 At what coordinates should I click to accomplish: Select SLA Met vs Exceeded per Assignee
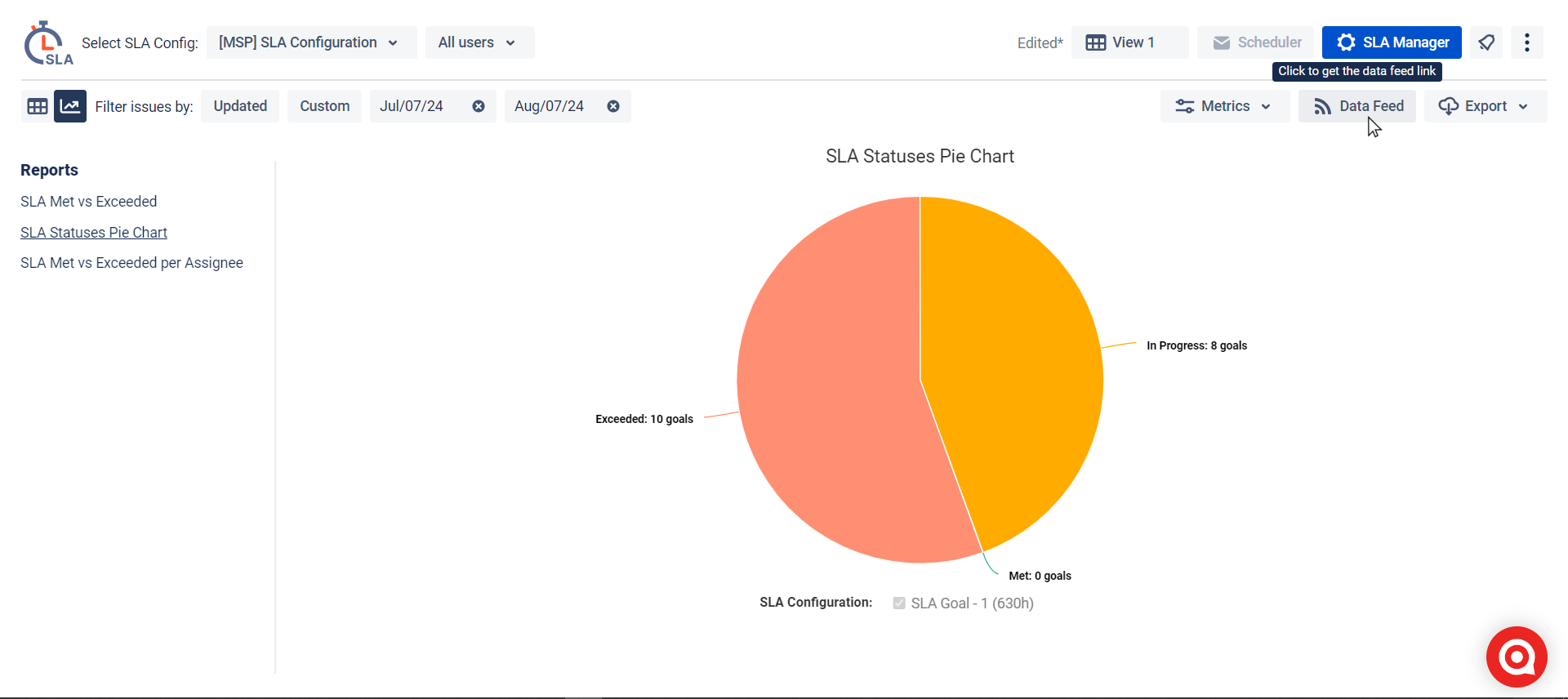point(131,263)
